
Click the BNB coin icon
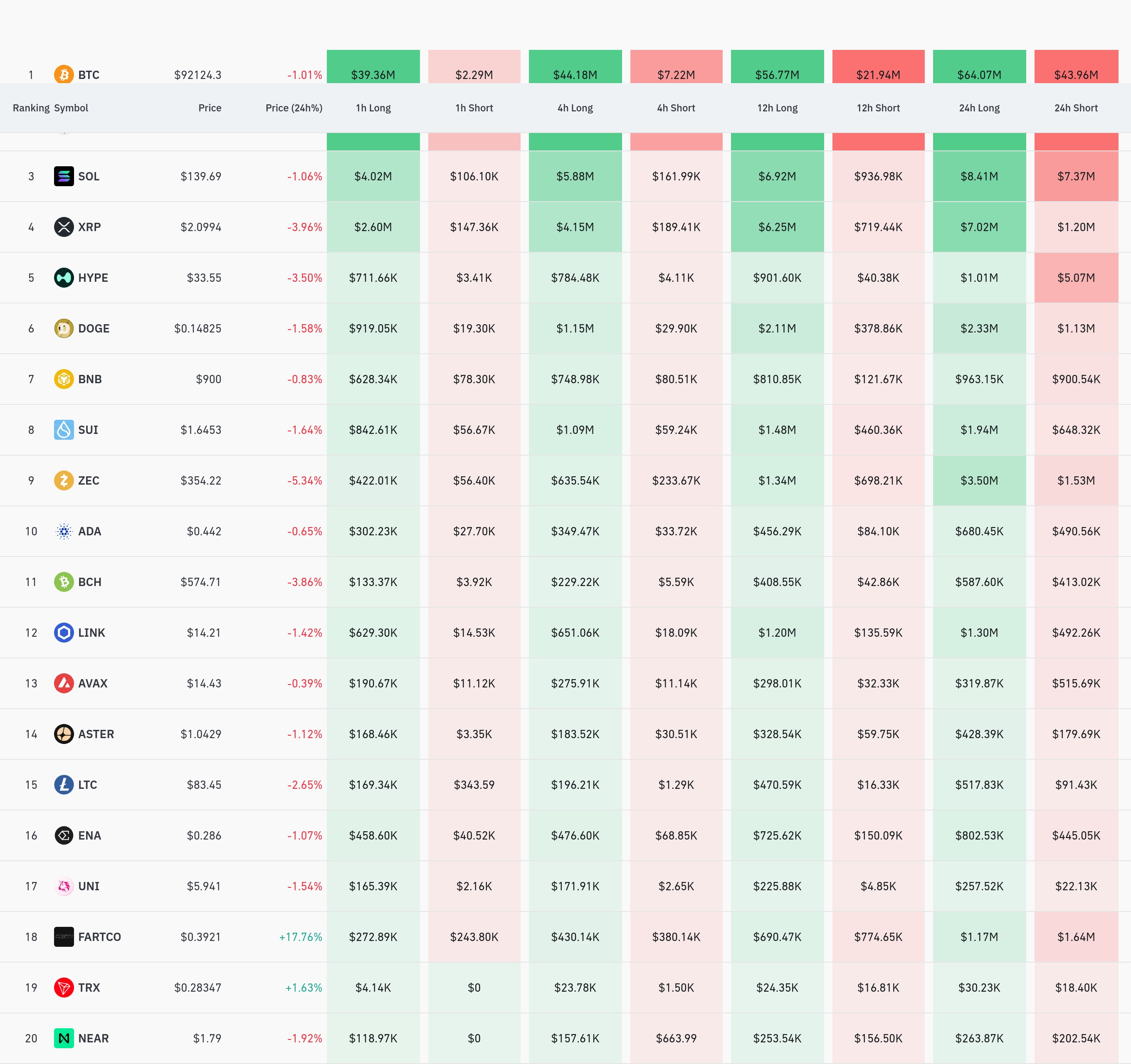[x=64, y=379]
